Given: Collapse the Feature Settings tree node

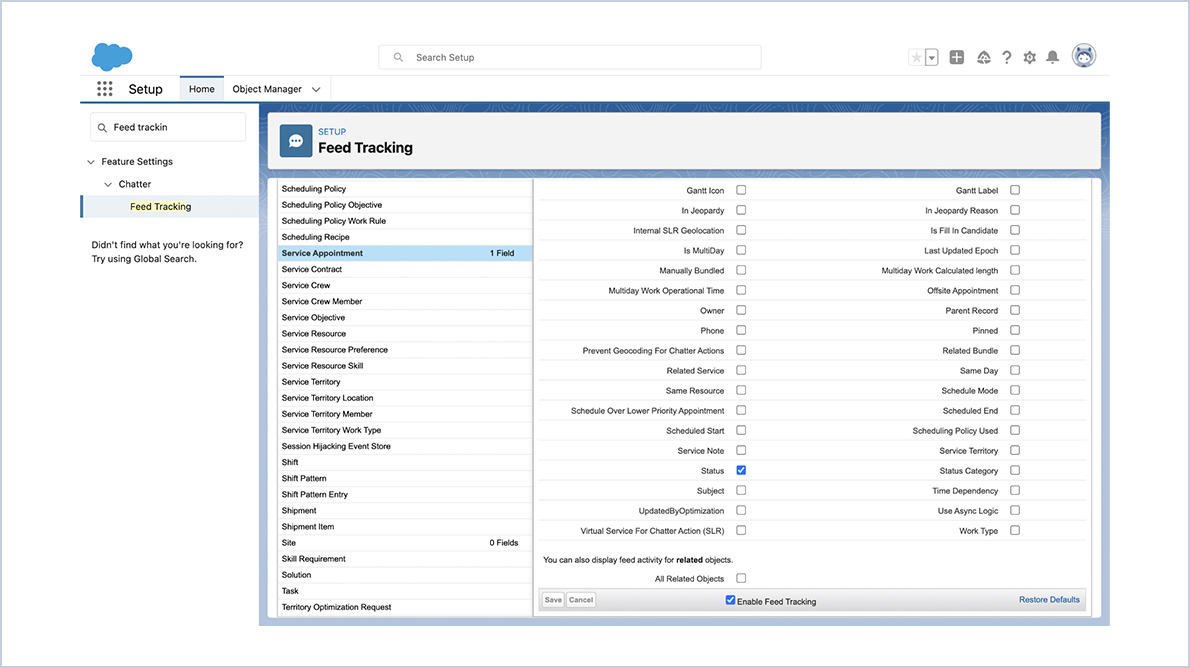Looking at the screenshot, I should (92, 161).
